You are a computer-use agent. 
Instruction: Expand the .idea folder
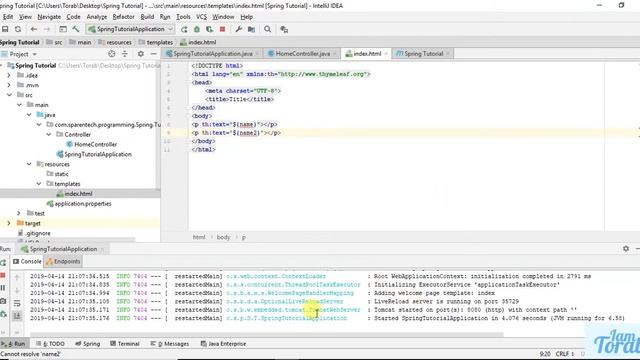point(9,75)
